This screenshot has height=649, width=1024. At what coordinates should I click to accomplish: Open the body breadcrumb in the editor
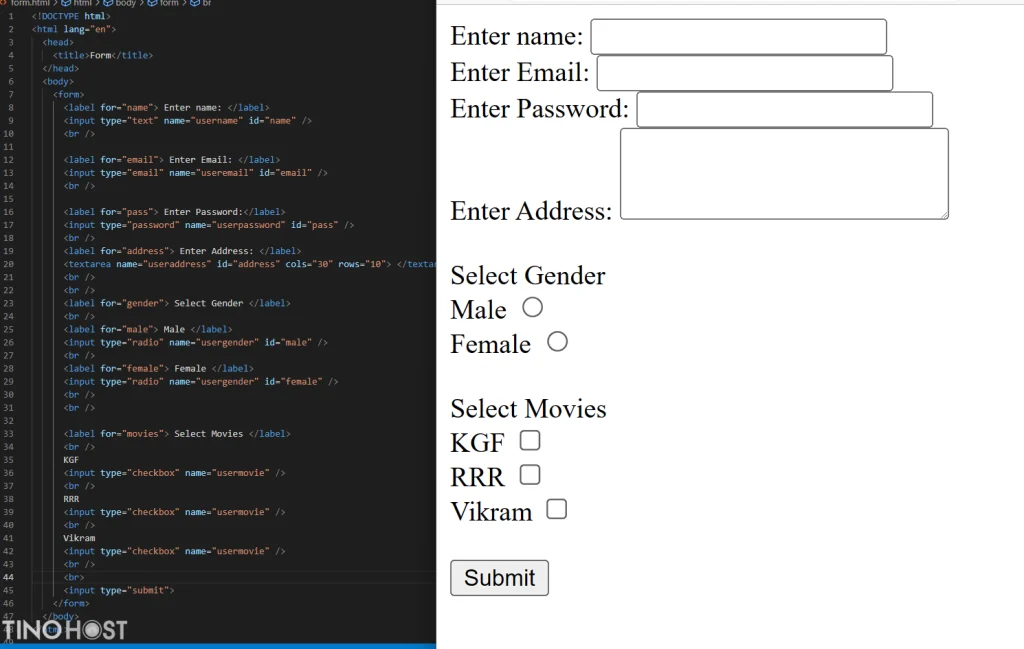pos(120,3)
